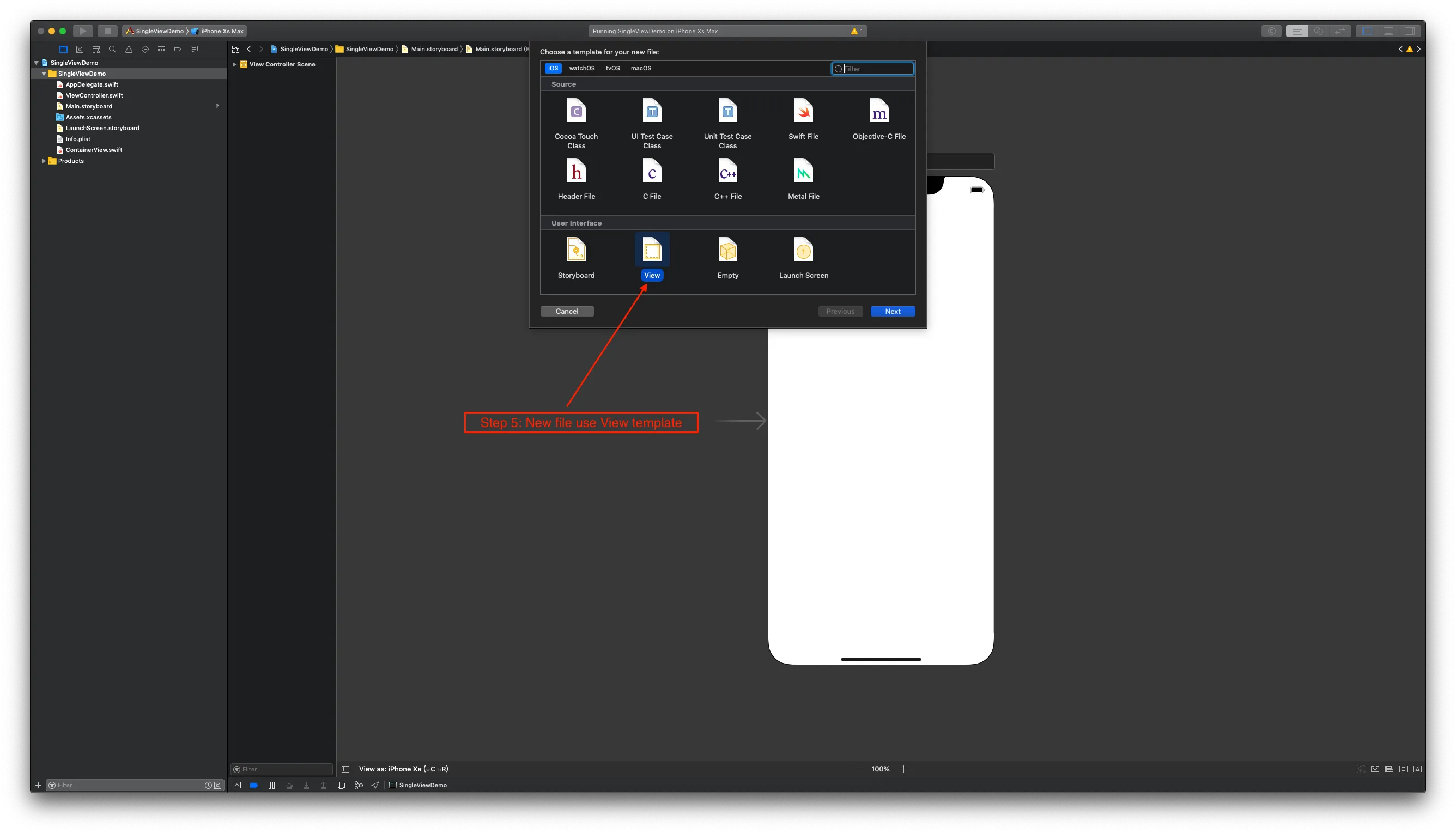Click the Next button

pos(893,311)
